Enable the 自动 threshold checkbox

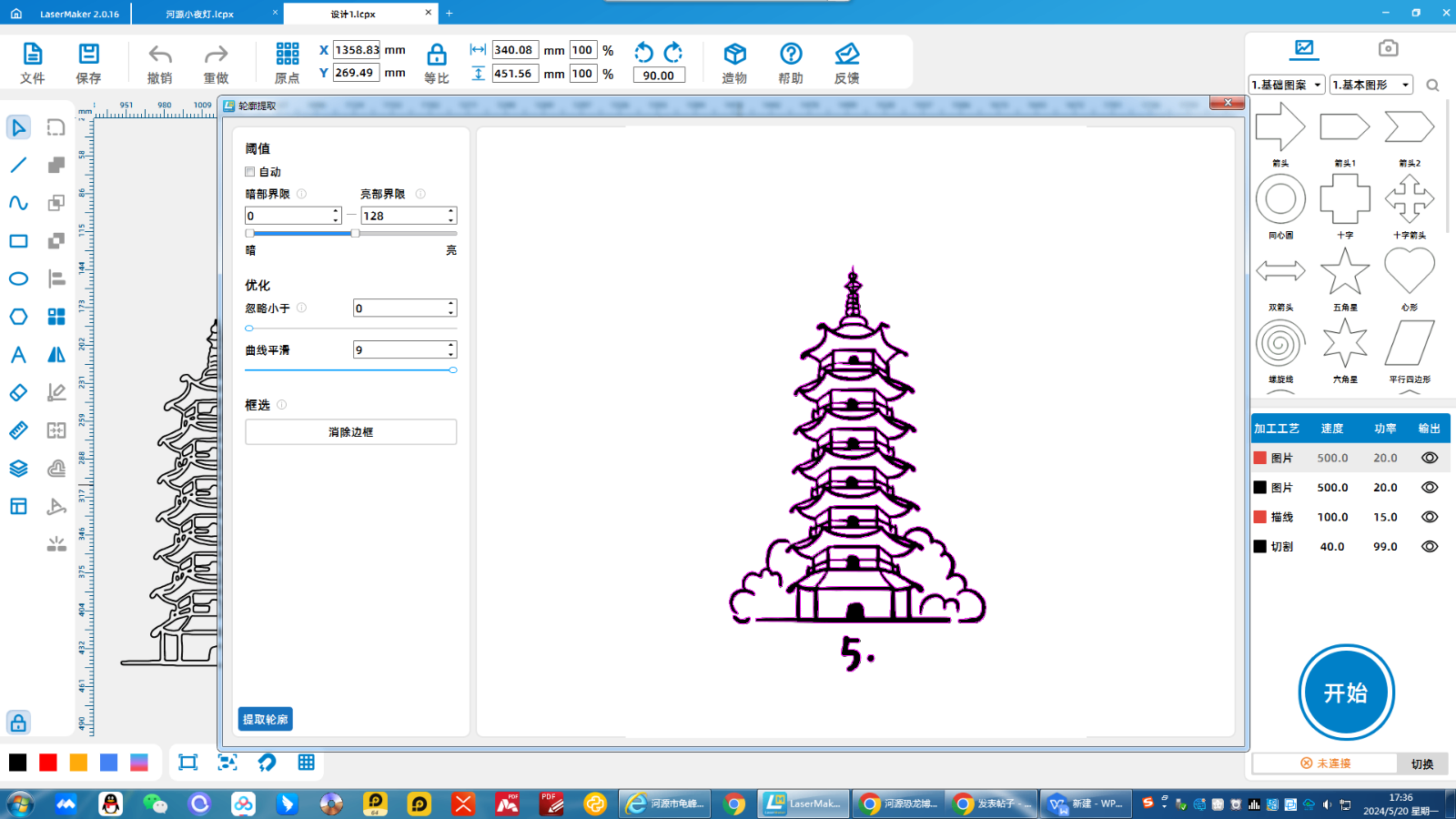(x=249, y=171)
